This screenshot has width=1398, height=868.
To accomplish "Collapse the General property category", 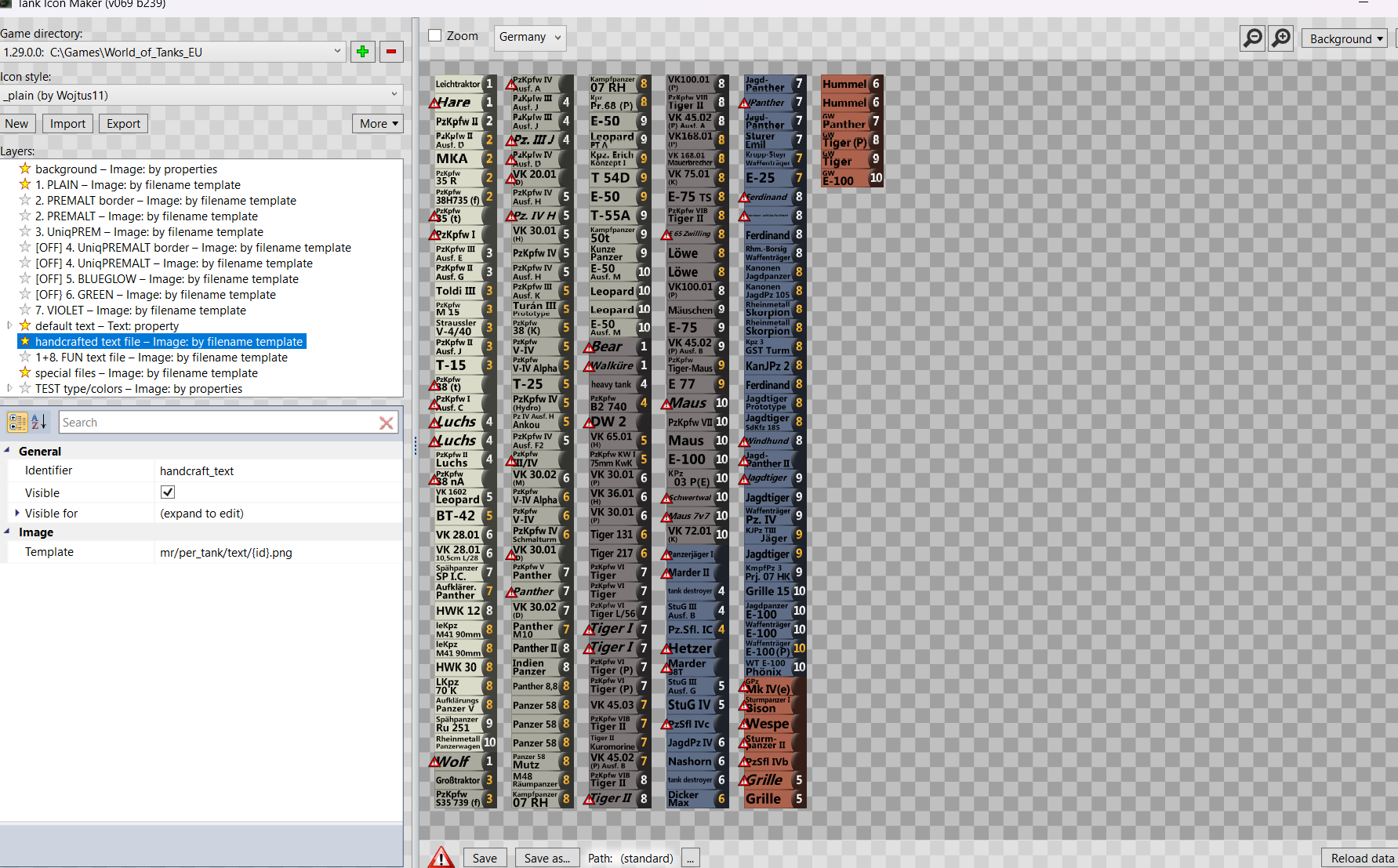I will pos(7,451).
